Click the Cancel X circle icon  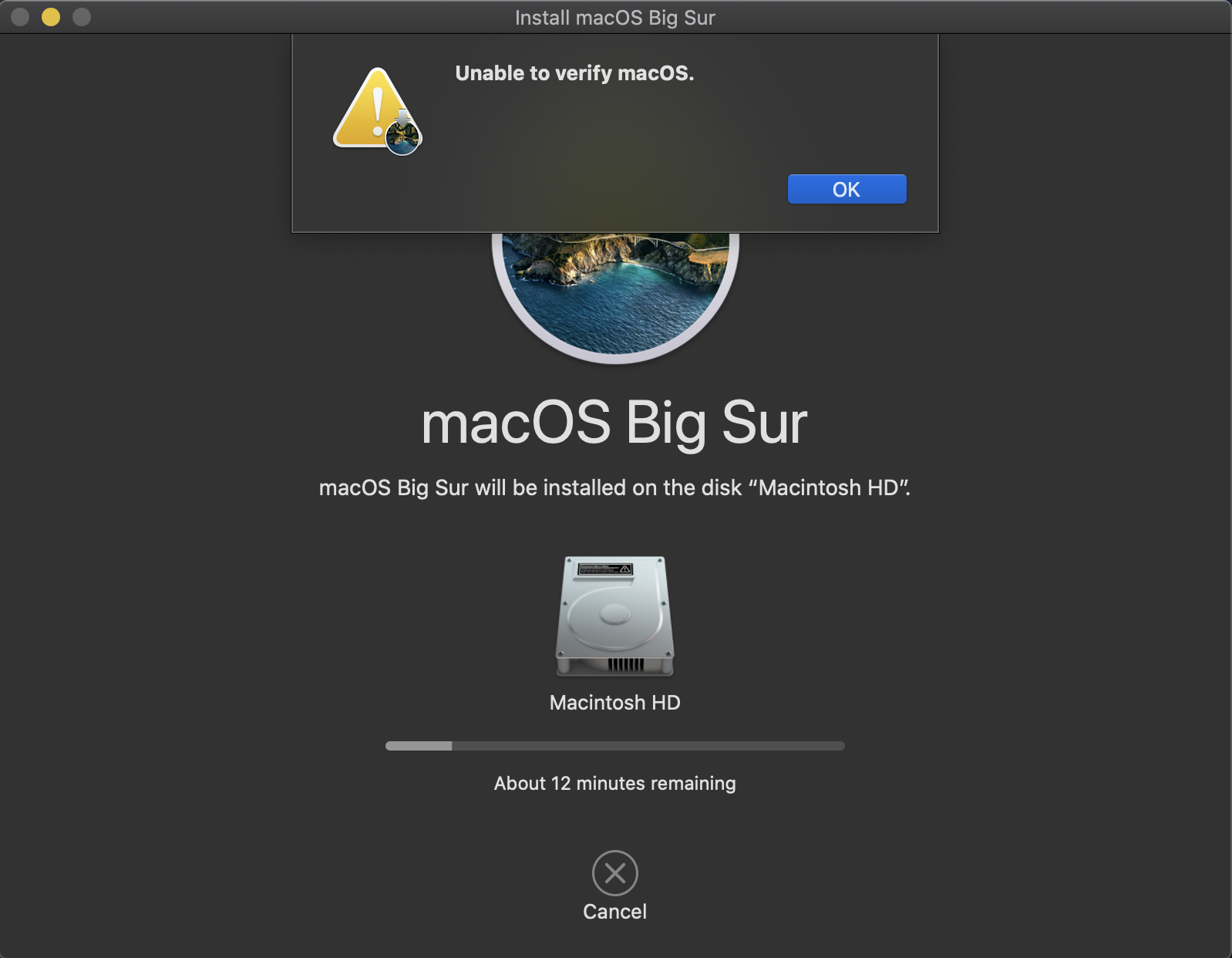click(x=615, y=873)
